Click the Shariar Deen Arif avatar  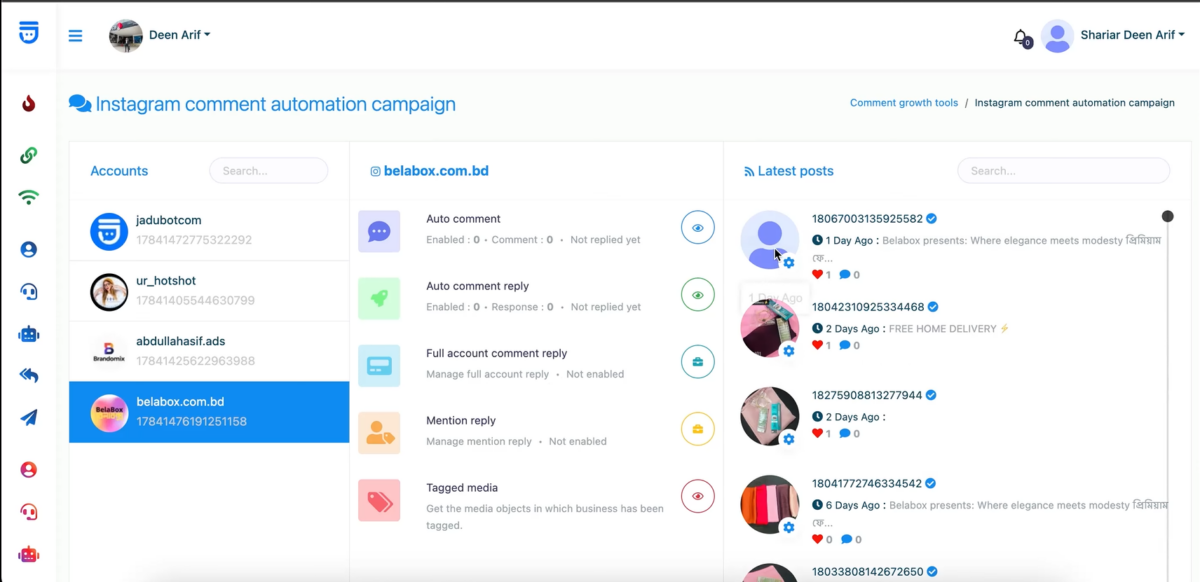pyautogui.click(x=1057, y=36)
